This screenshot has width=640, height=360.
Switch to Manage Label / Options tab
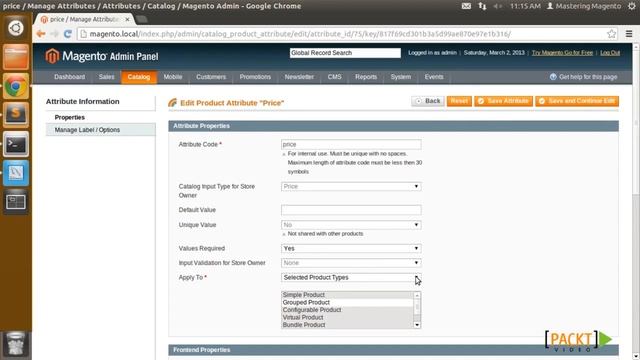100,130
